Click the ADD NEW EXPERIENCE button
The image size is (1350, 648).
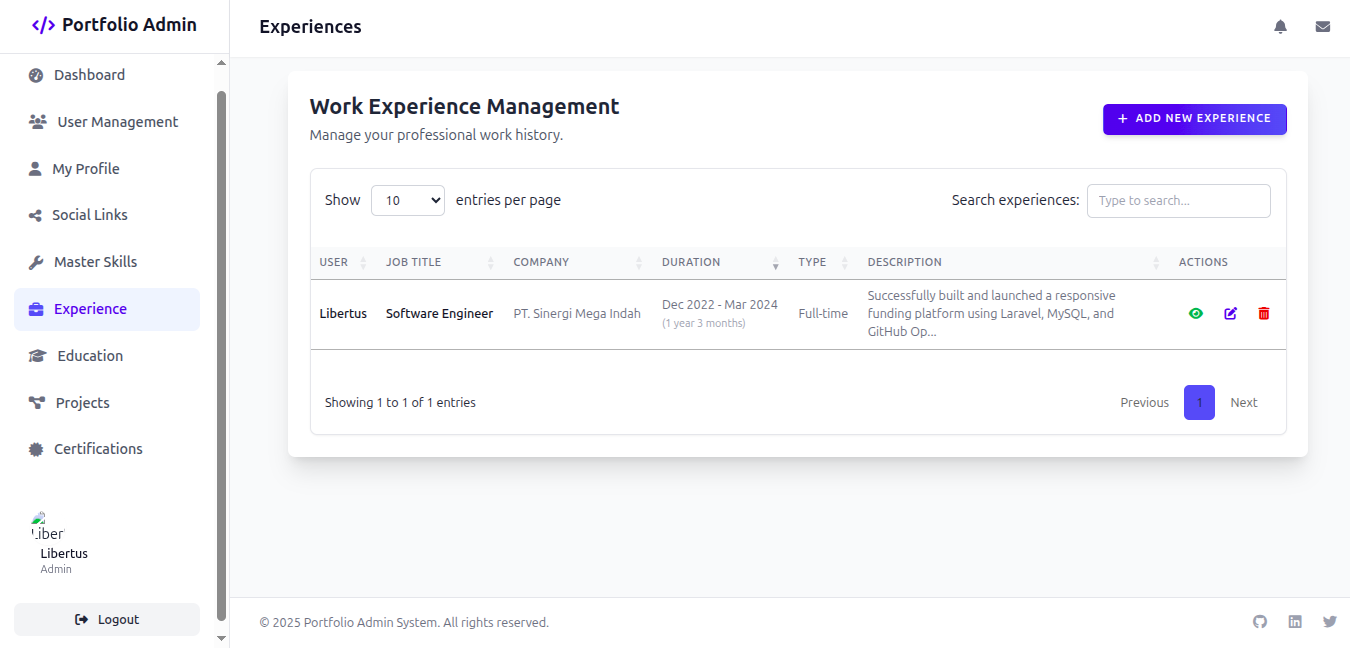click(1194, 119)
